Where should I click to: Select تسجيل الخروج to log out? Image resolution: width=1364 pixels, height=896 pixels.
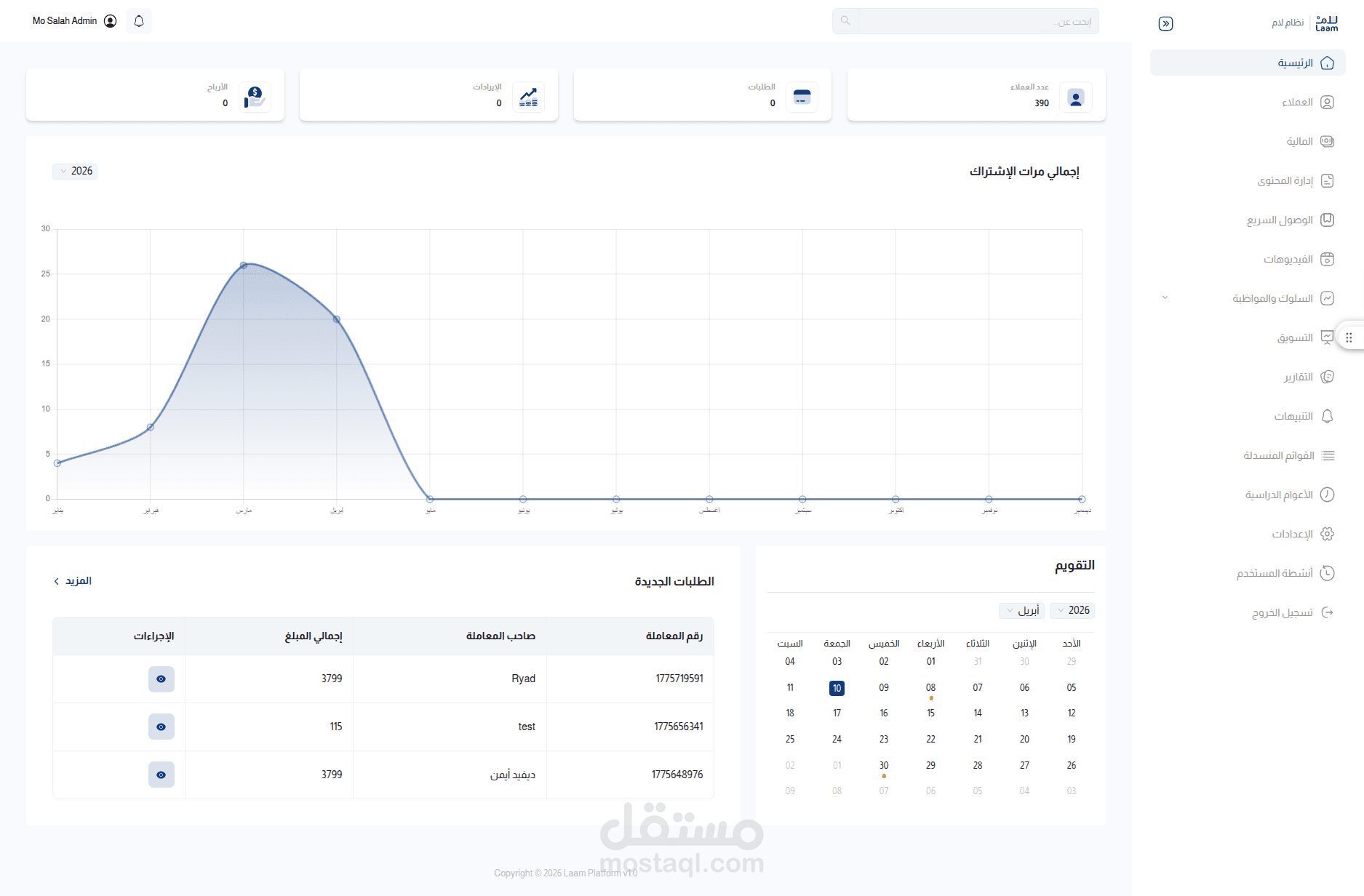(x=1248, y=613)
